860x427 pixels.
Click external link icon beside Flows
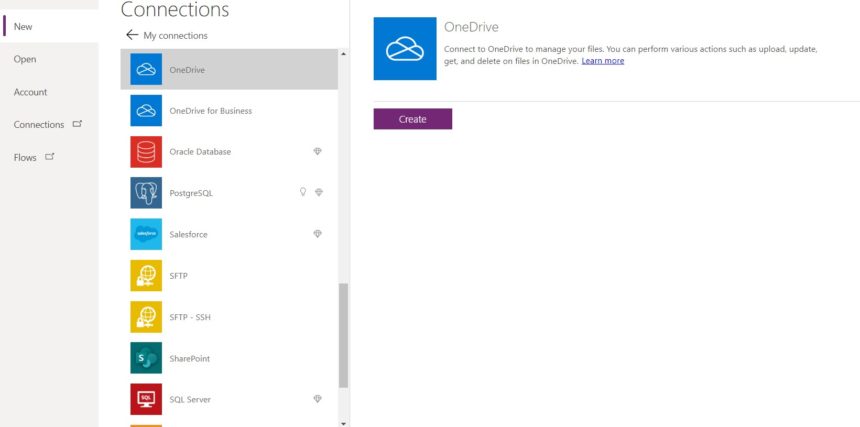click(x=50, y=157)
